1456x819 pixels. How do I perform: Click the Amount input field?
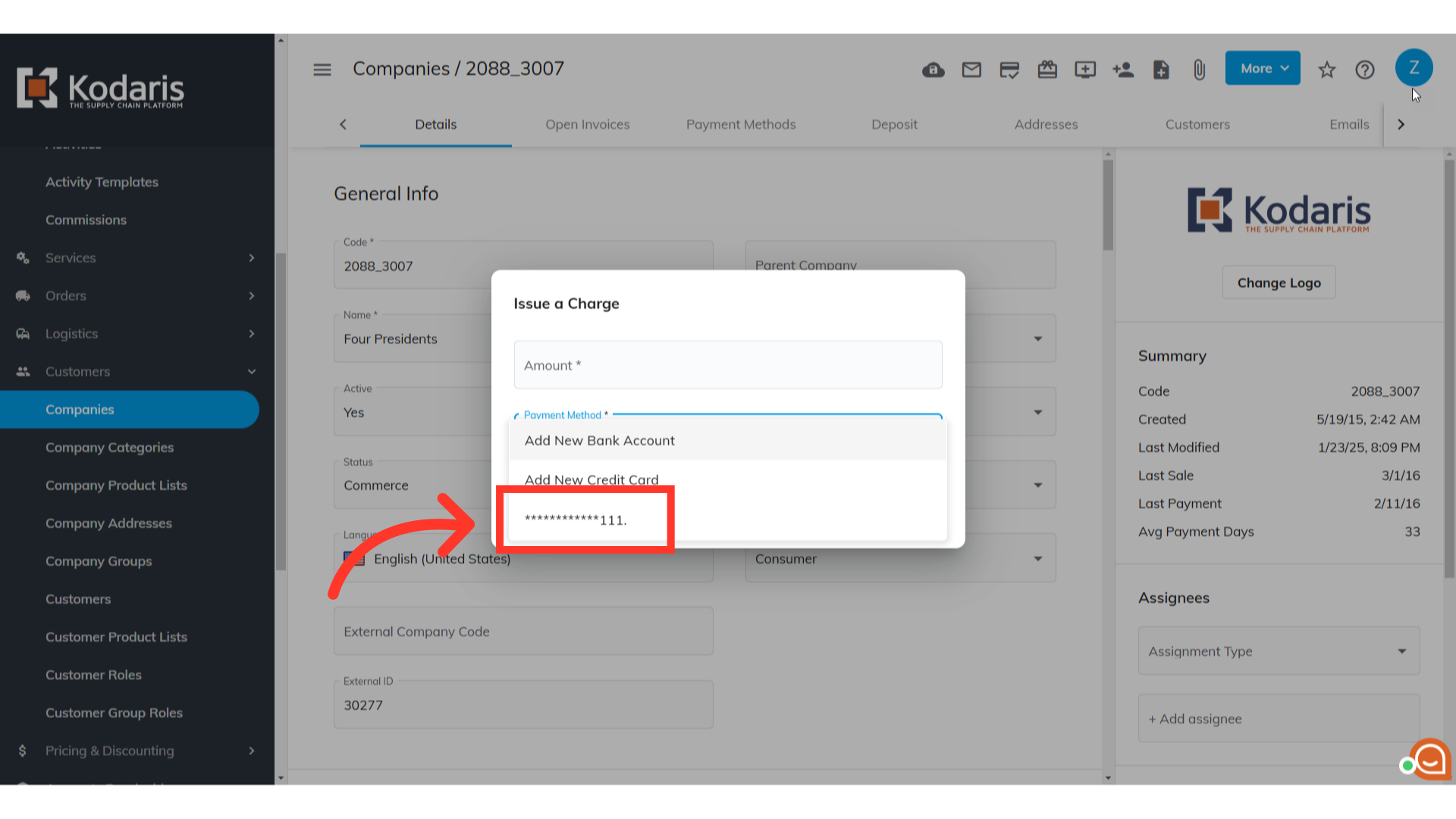727,366
